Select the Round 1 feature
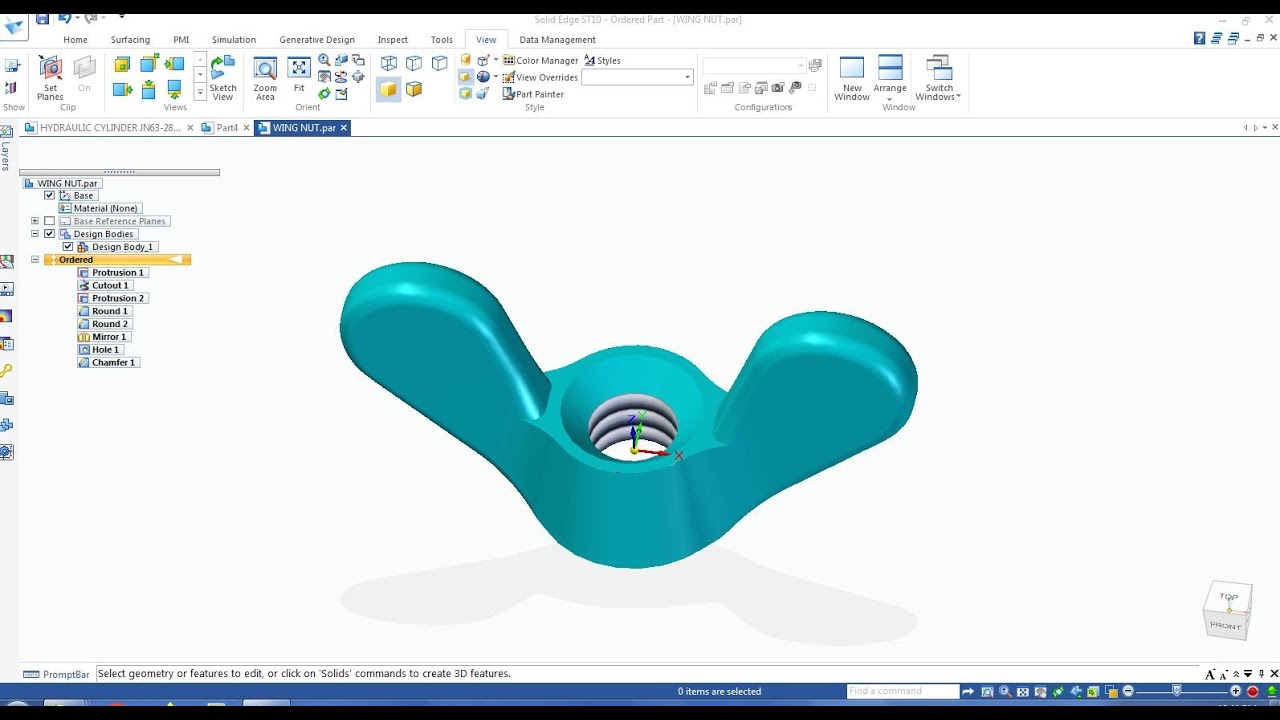1280x720 pixels. (103, 311)
